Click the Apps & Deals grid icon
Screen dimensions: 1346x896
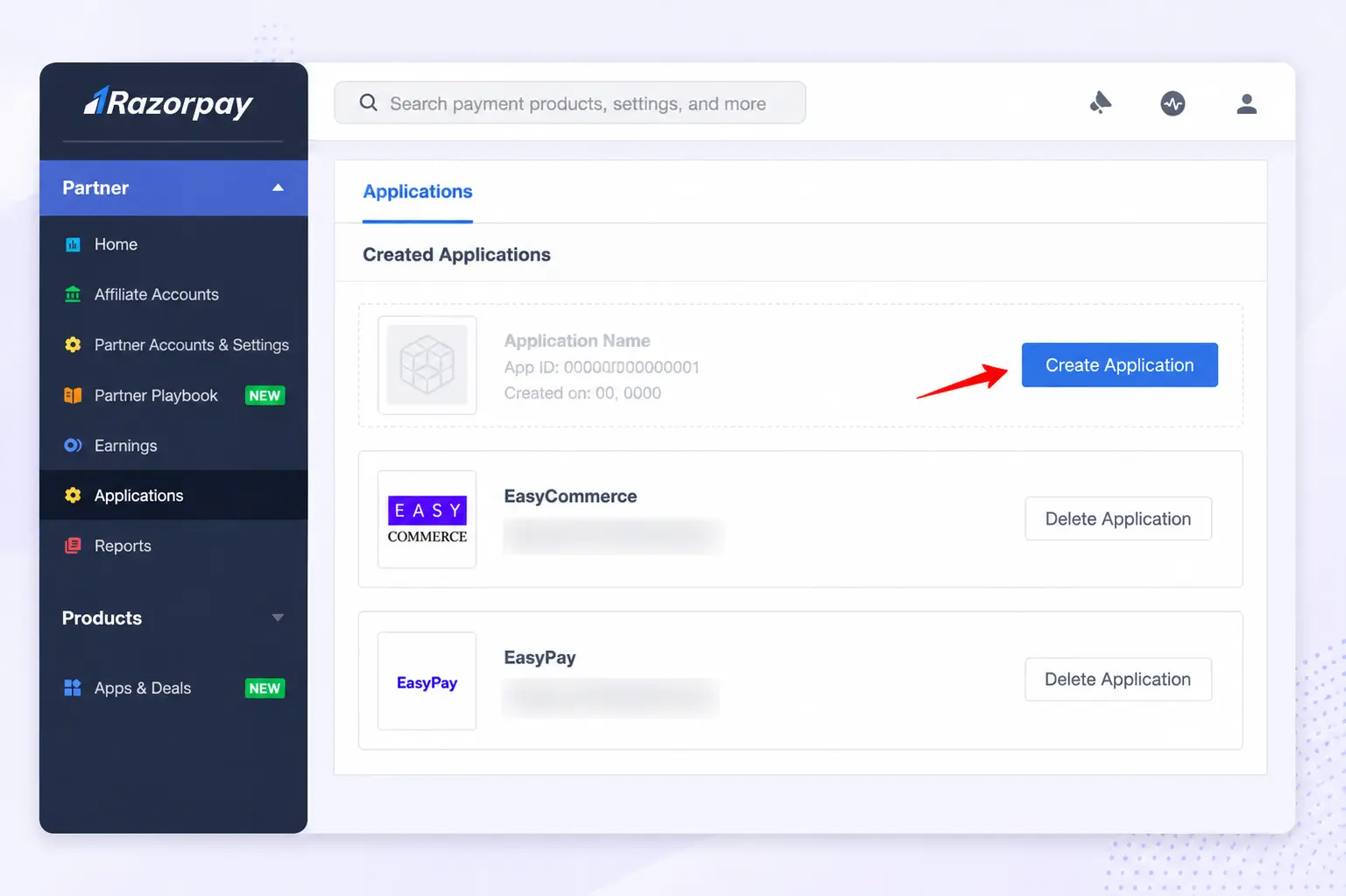point(73,688)
